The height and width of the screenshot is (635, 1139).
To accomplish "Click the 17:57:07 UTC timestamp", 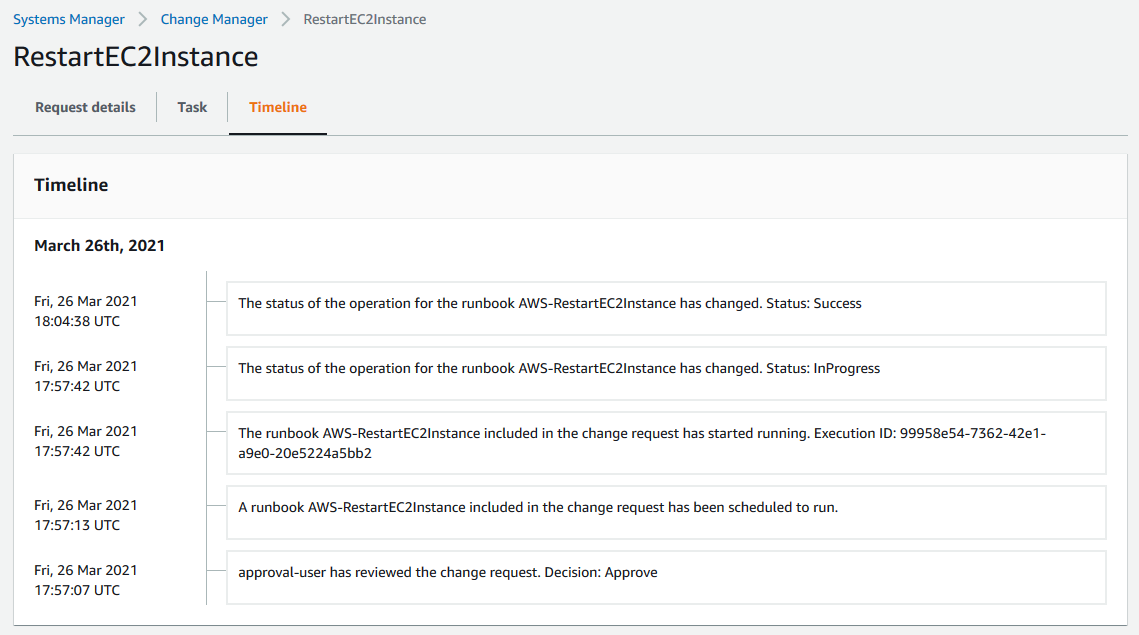I will tap(77, 590).
